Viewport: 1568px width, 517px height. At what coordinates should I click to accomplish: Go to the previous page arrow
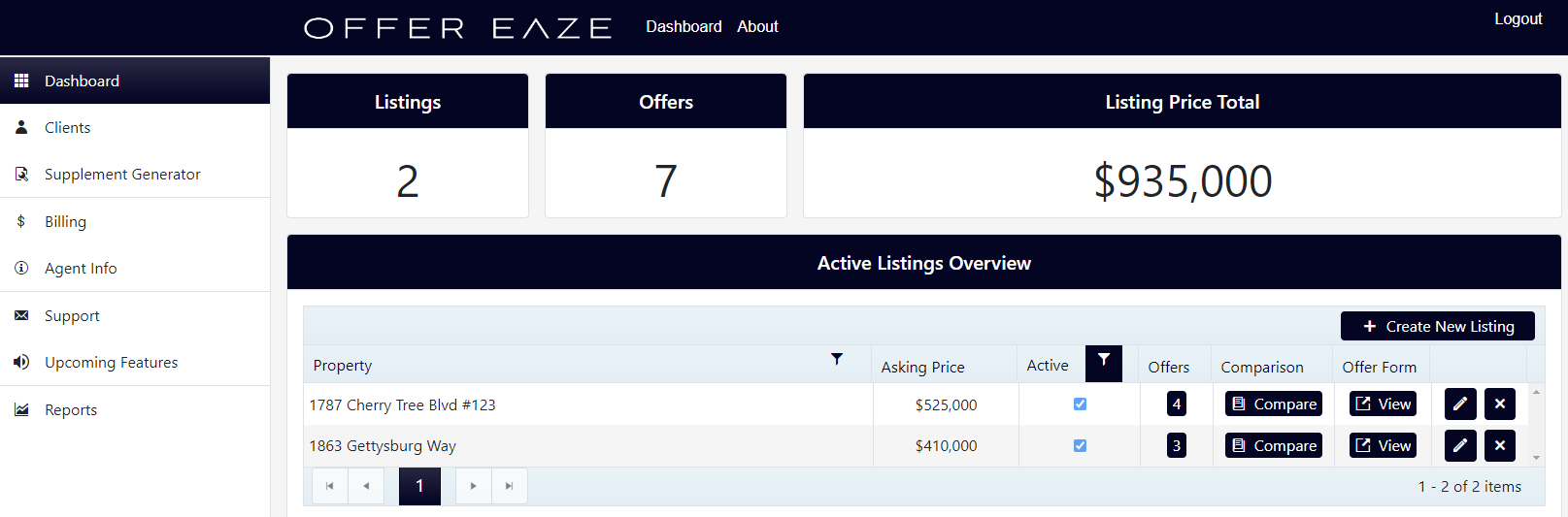[x=366, y=486]
